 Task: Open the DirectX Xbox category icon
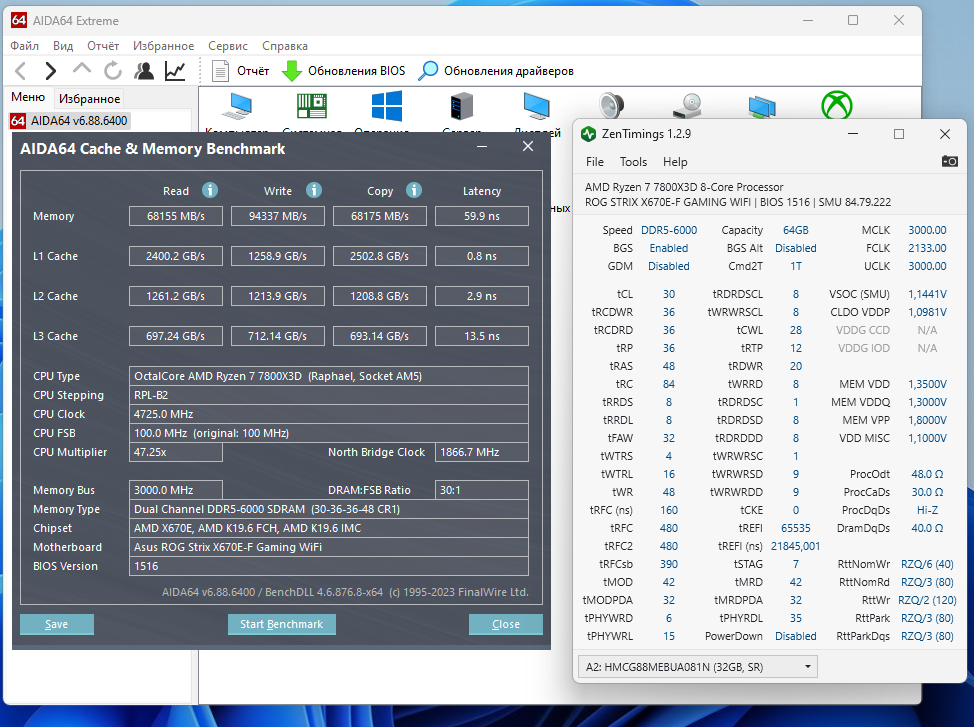(837, 105)
